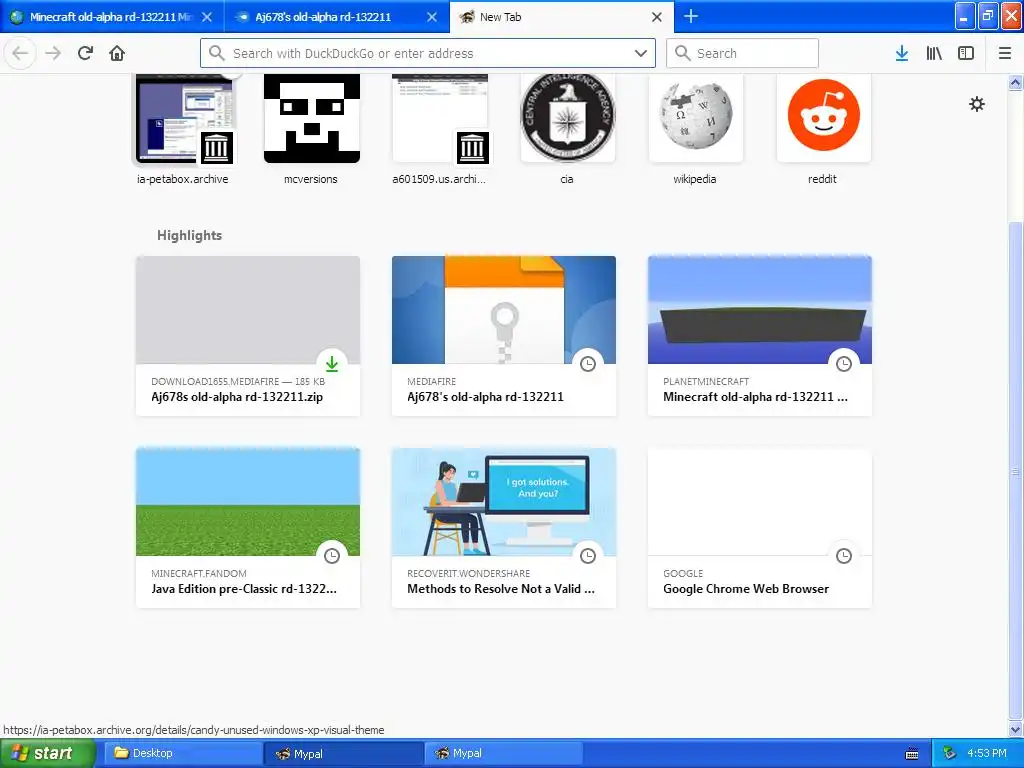Click the scrollbar down arrow
The image size is (1024, 768).
1015,729
